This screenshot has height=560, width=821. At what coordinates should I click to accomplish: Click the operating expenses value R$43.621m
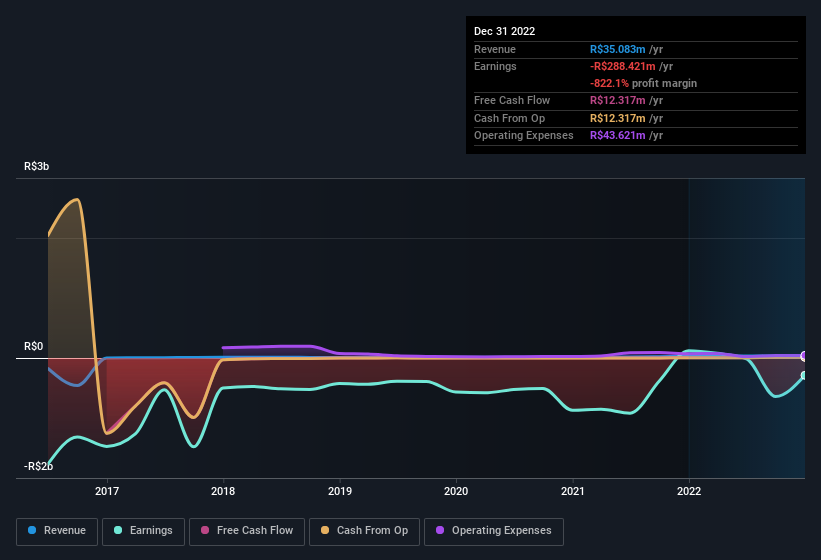pyautogui.click(x=617, y=136)
